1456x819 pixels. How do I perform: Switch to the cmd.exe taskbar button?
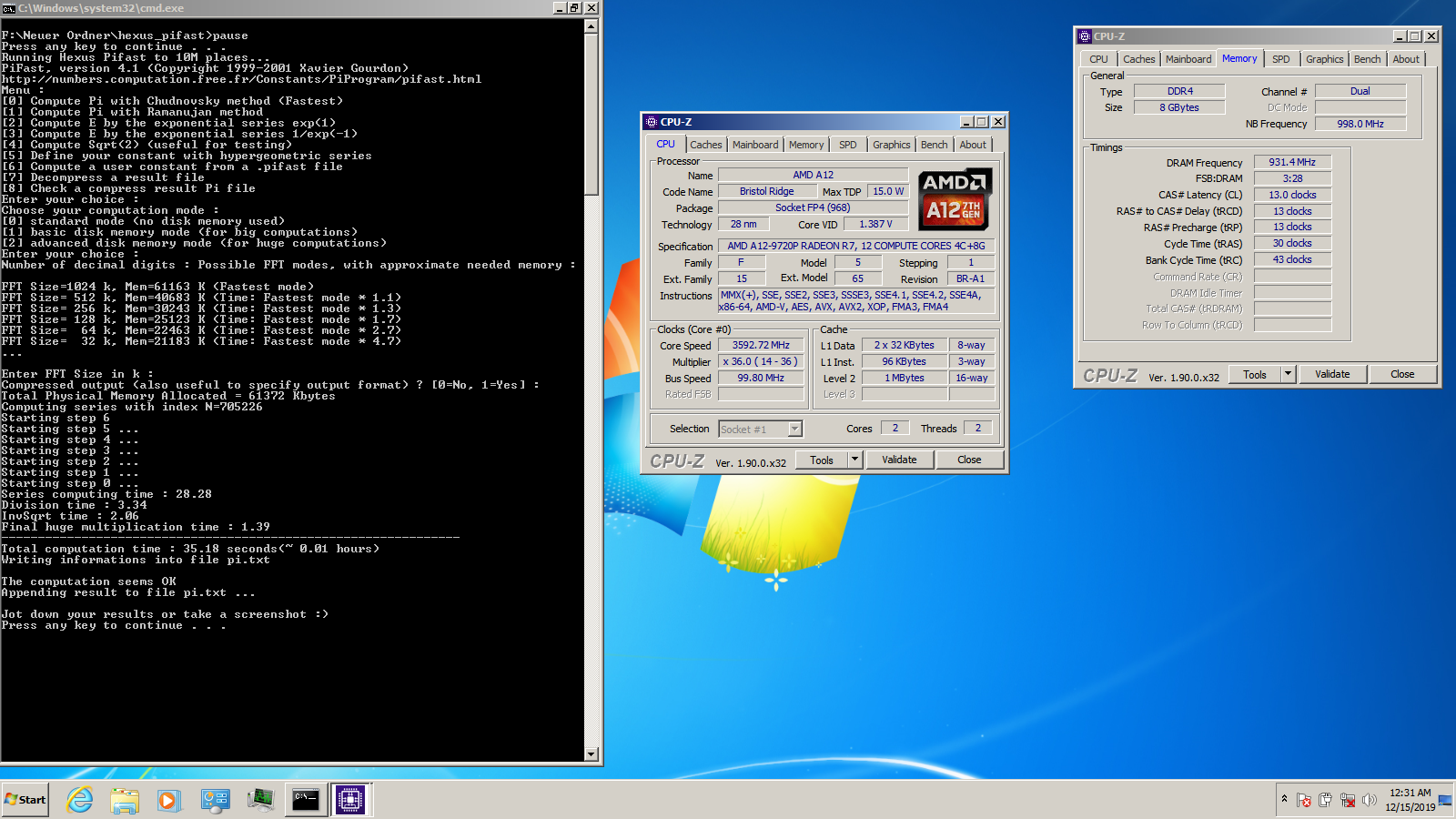point(306,800)
